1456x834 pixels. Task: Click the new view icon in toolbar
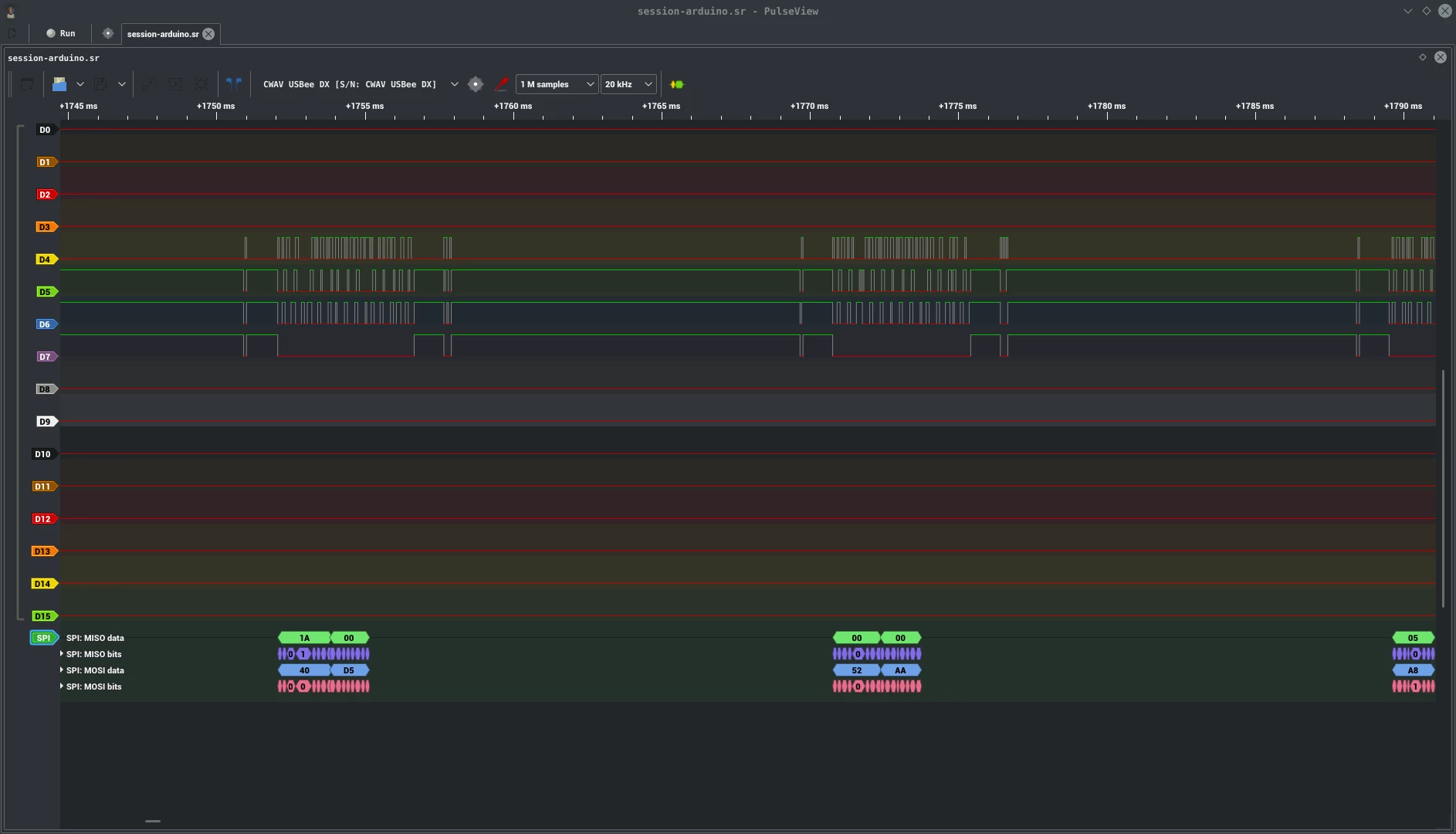[27, 84]
